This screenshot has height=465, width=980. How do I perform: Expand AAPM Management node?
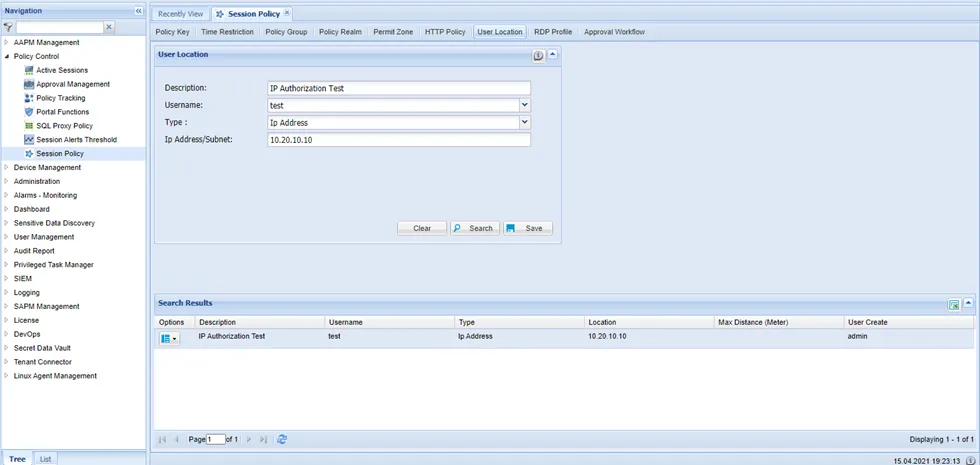pos(6,42)
